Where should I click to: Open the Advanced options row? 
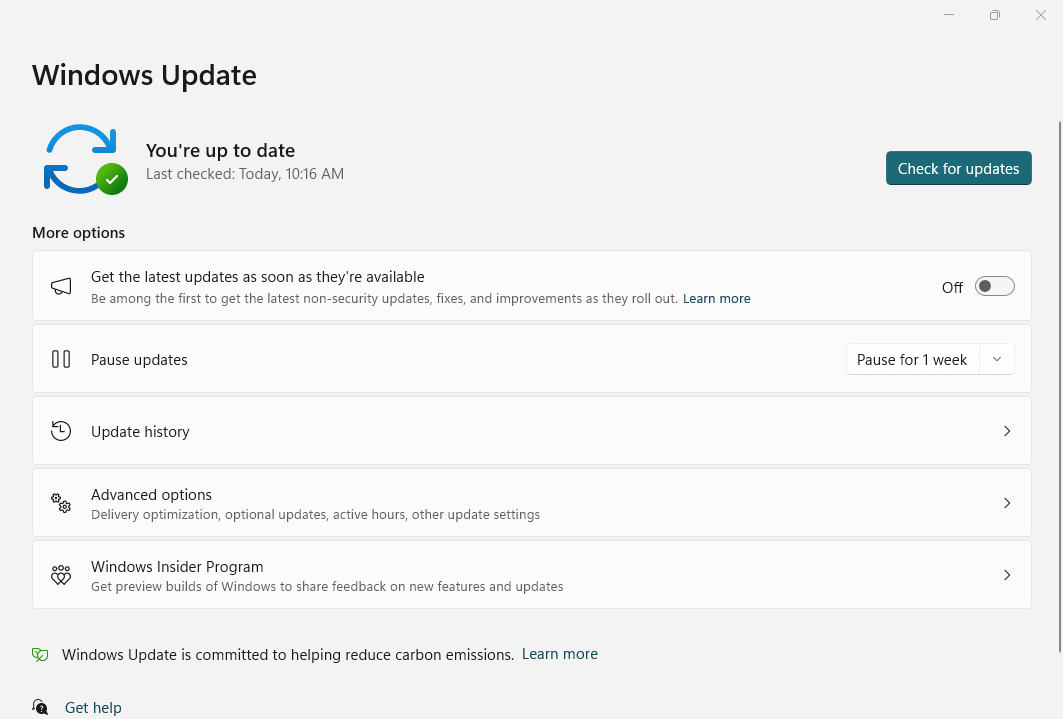tap(532, 503)
